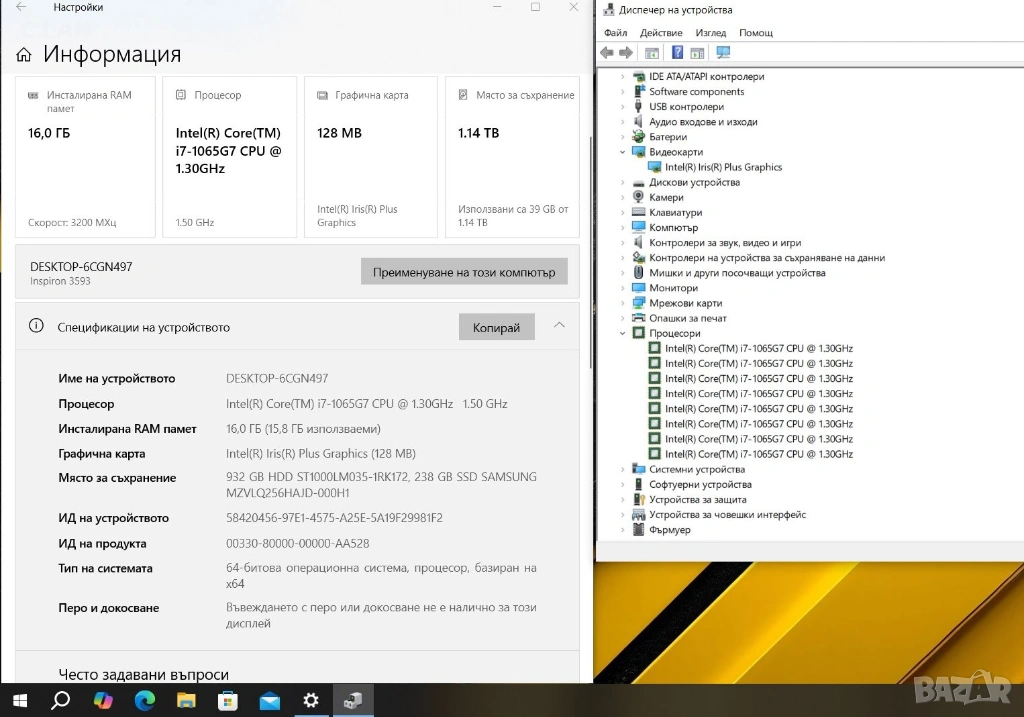
Task: Open the Изглед menu
Action: [x=710, y=33]
